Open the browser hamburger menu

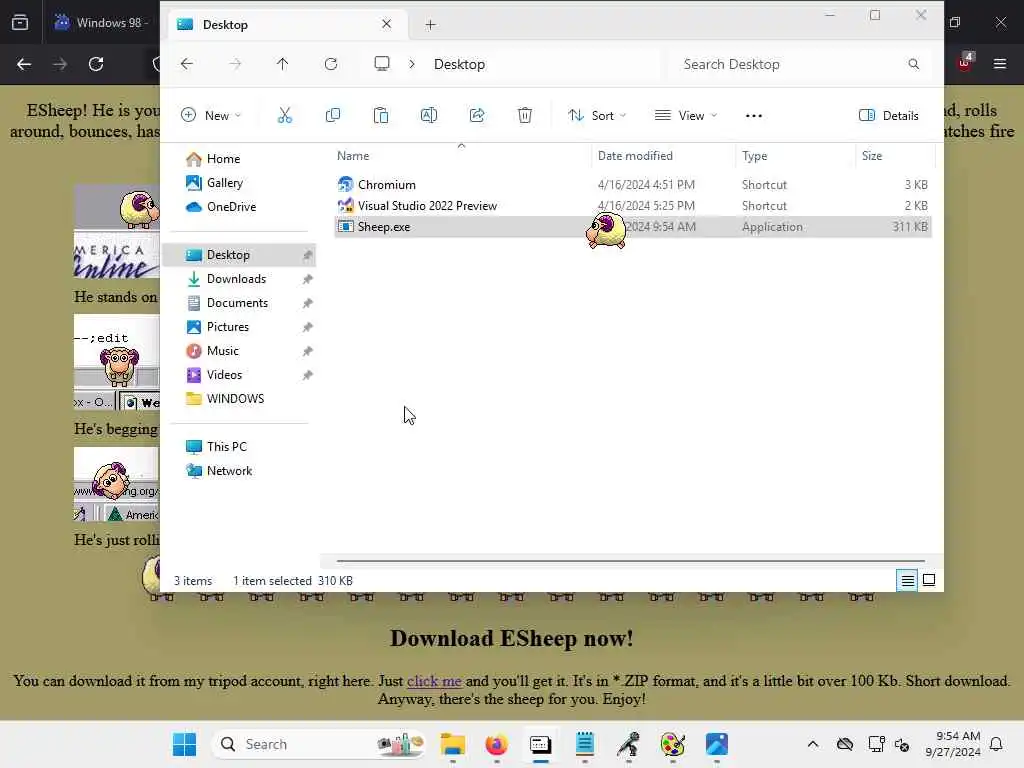click(x=999, y=64)
